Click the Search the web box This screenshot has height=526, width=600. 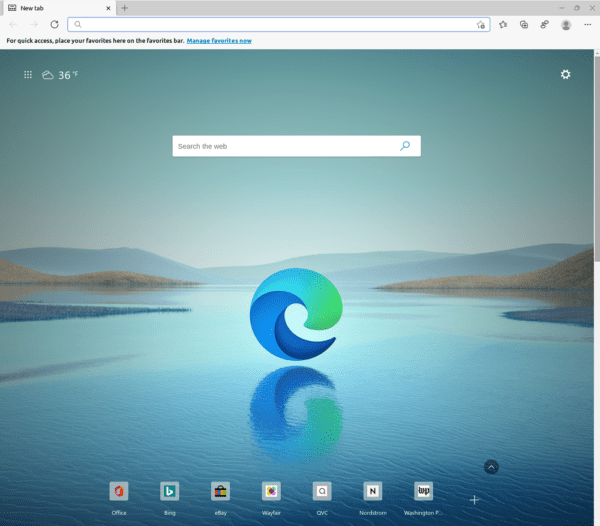tap(297, 146)
